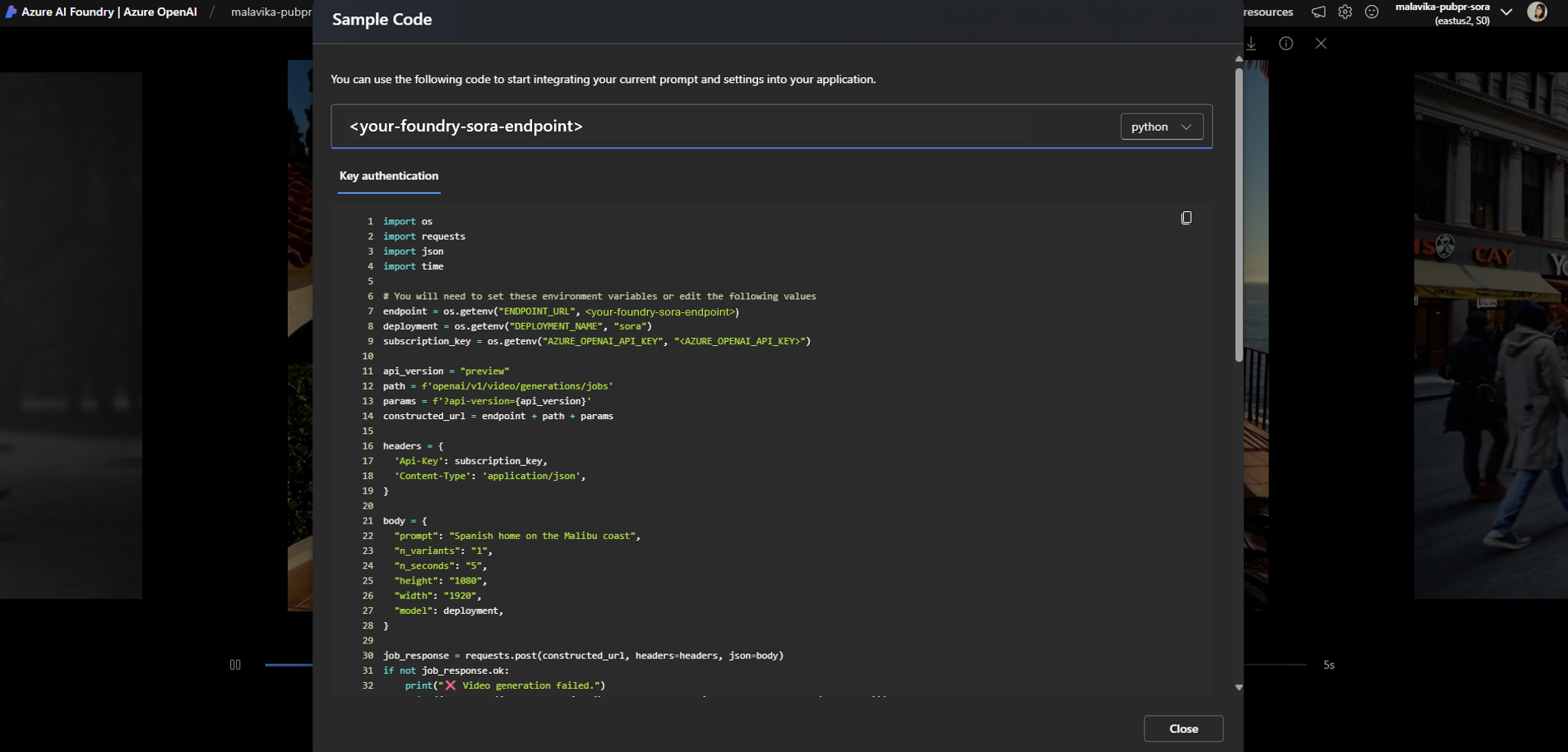
Task: Pause the video playback
Action: pyautogui.click(x=235, y=665)
